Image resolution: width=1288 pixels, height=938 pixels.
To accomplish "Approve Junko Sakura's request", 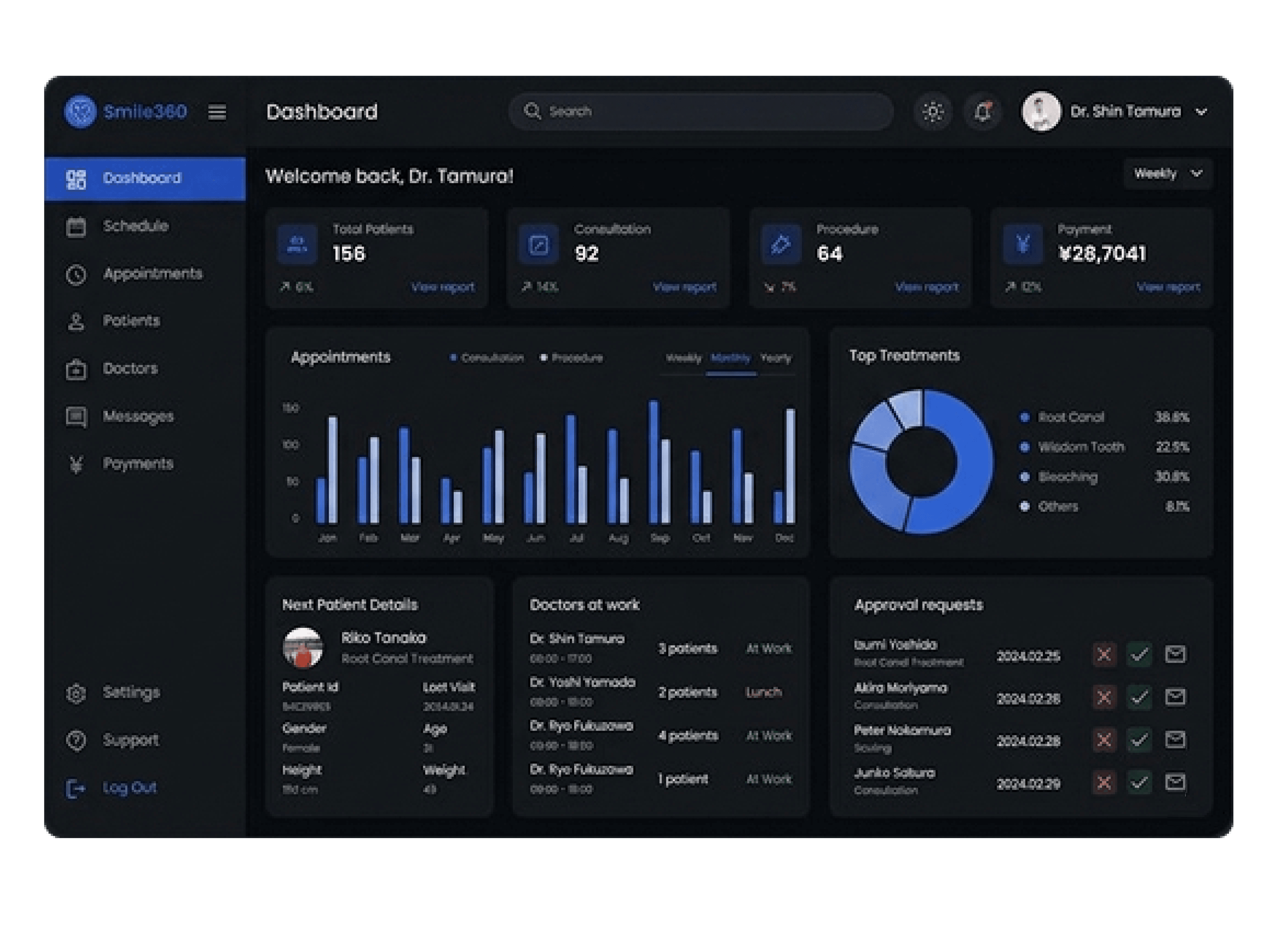I will click(x=1139, y=783).
